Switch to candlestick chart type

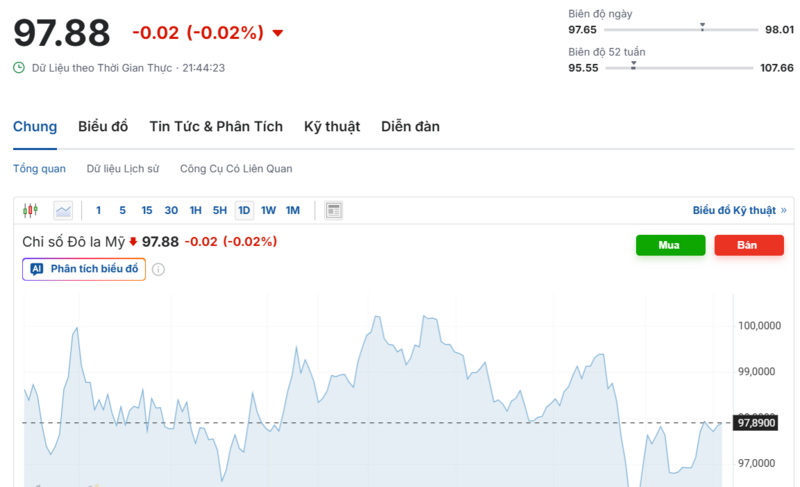pyautogui.click(x=30, y=210)
